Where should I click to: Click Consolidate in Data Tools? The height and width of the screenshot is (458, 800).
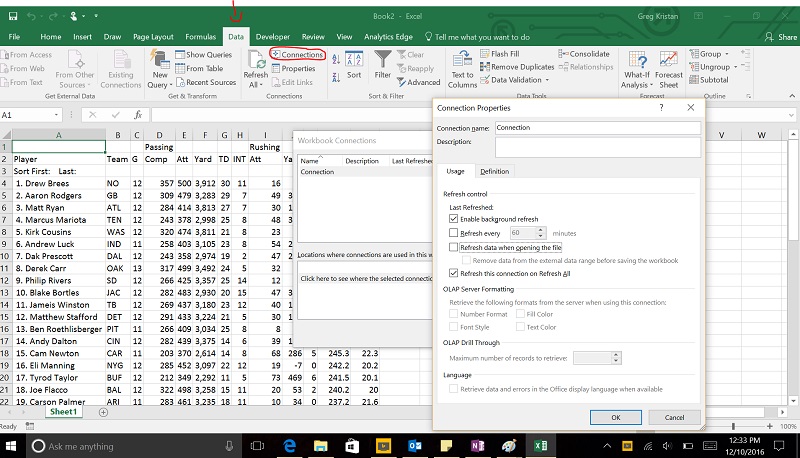click(584, 54)
